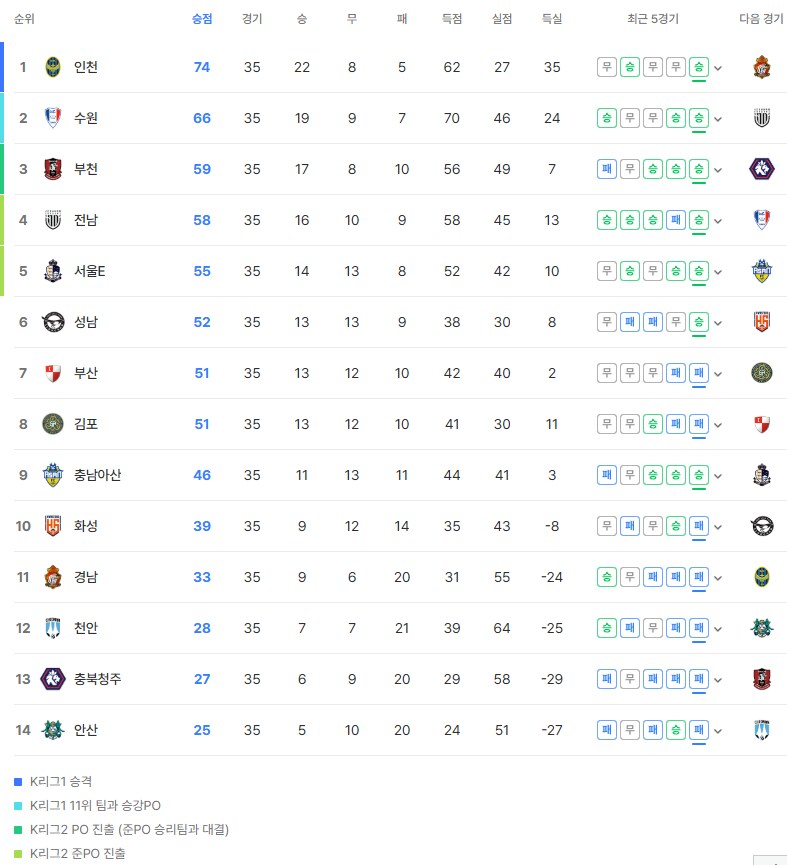This screenshot has height=865, width=787.
Task: Open the 충북청주 team name link
Action: coord(98,679)
